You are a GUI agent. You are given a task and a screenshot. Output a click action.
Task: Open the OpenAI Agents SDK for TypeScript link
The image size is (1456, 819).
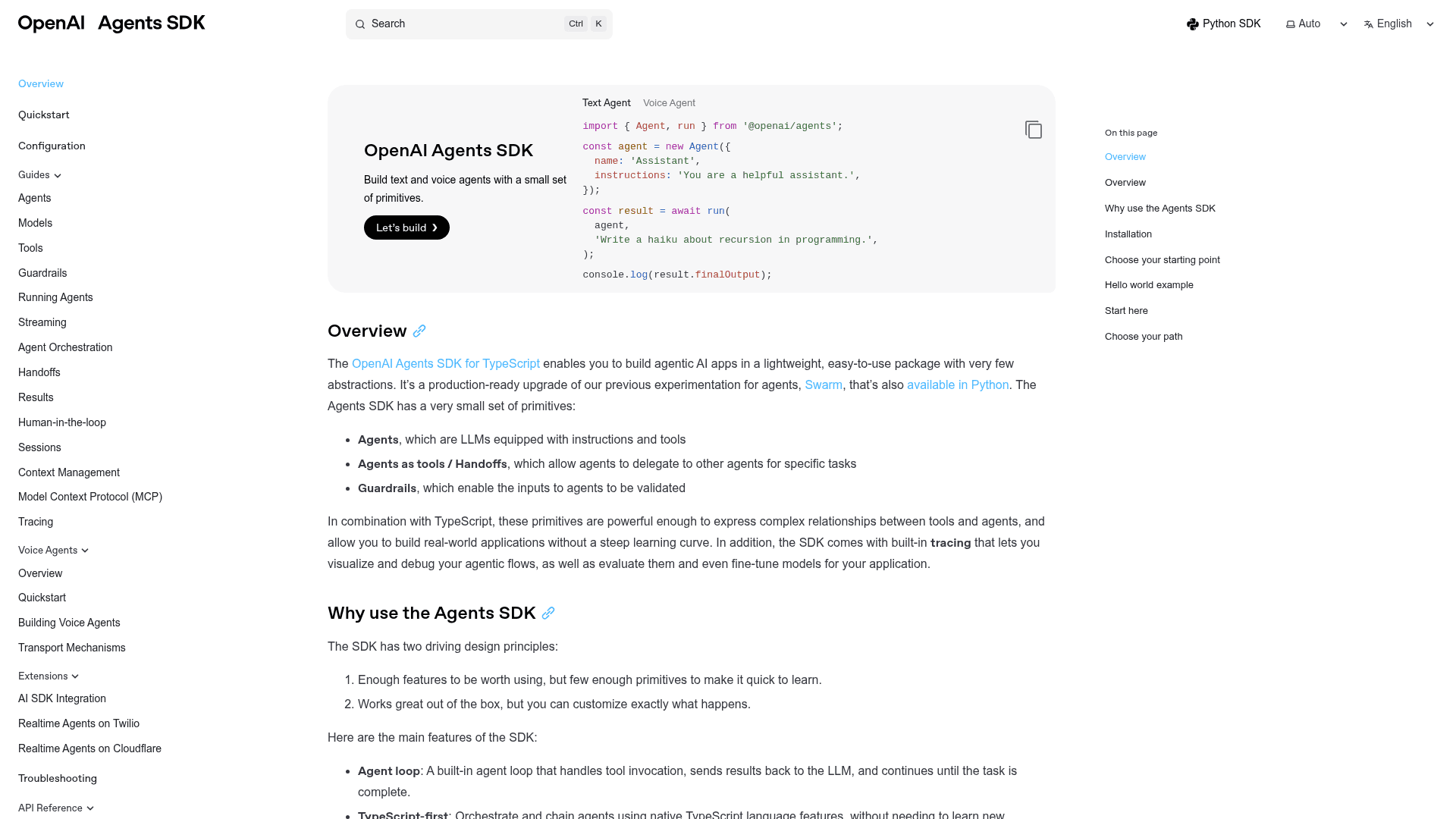[x=446, y=364]
